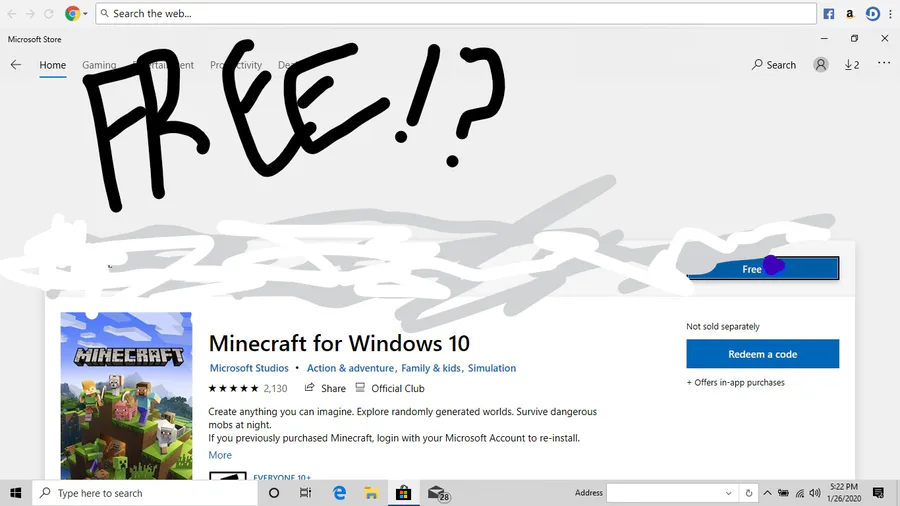Click the taskbar search box
This screenshot has width=900, height=506.
(144, 493)
